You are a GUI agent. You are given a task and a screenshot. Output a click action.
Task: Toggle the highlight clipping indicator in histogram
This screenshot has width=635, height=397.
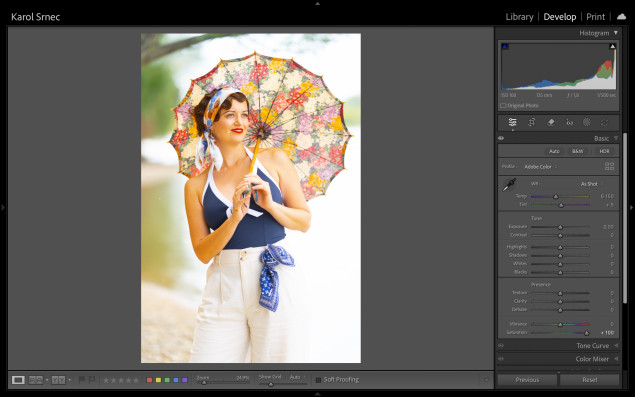(612, 47)
